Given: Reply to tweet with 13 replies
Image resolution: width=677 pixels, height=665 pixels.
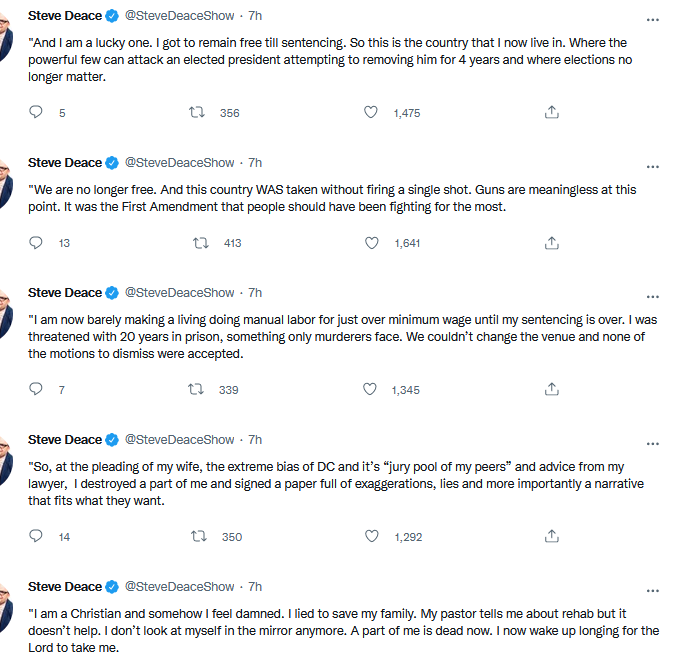Looking at the screenshot, I should [37, 243].
